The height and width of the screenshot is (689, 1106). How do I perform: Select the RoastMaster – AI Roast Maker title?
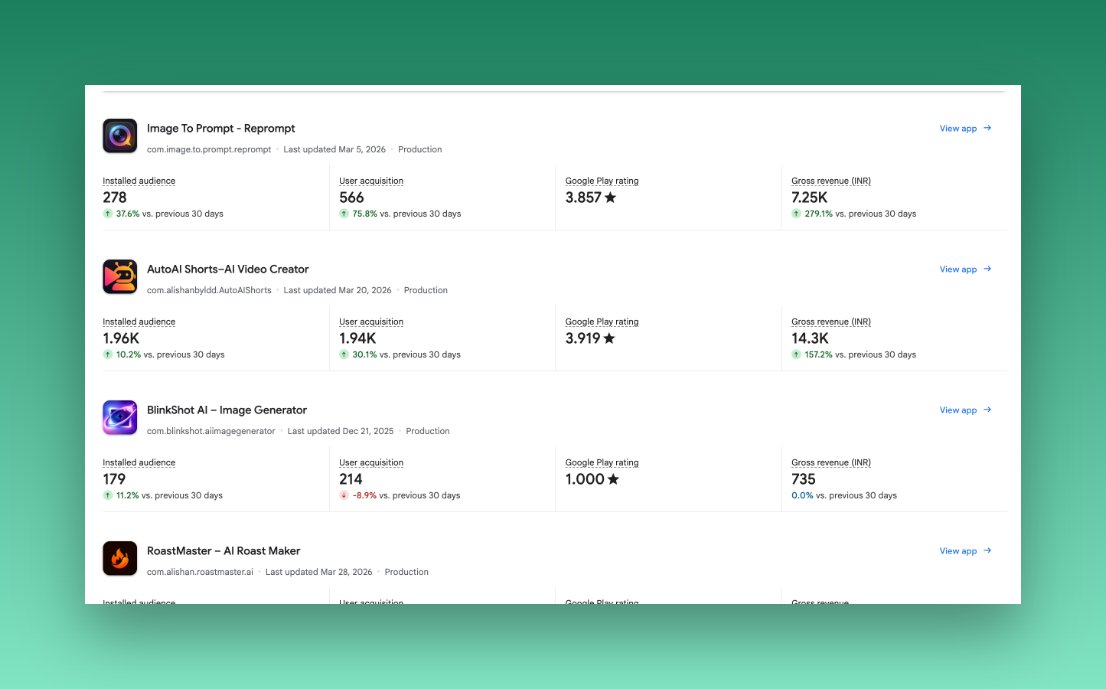tap(224, 551)
